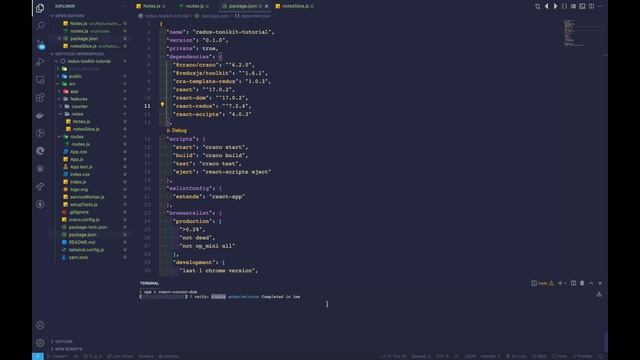Screen dimensions: 640x360
Task: Click the lightbulb code action on line 11
Action: pyautogui.click(x=162, y=105)
